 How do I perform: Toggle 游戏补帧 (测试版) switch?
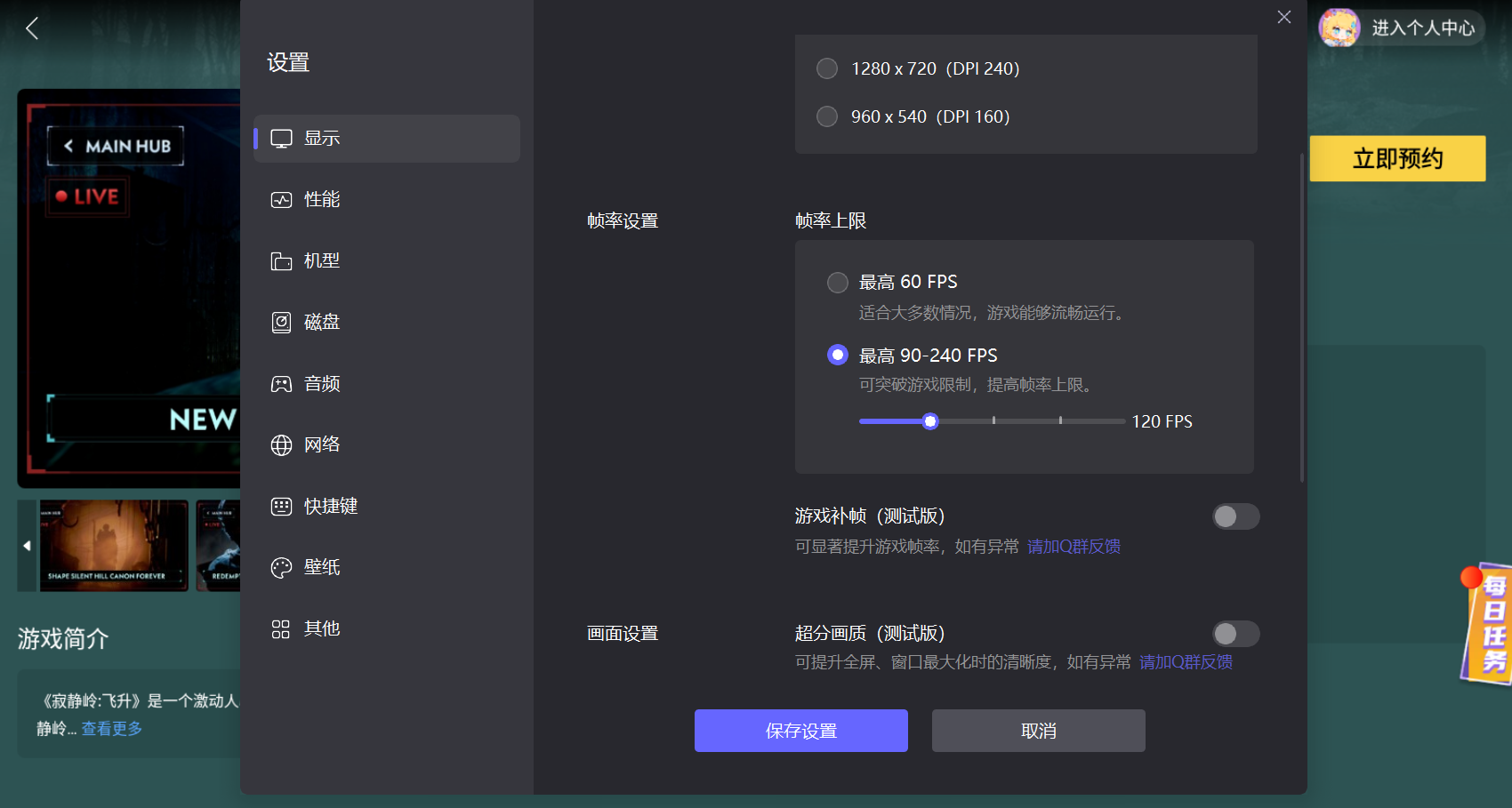(x=1236, y=516)
